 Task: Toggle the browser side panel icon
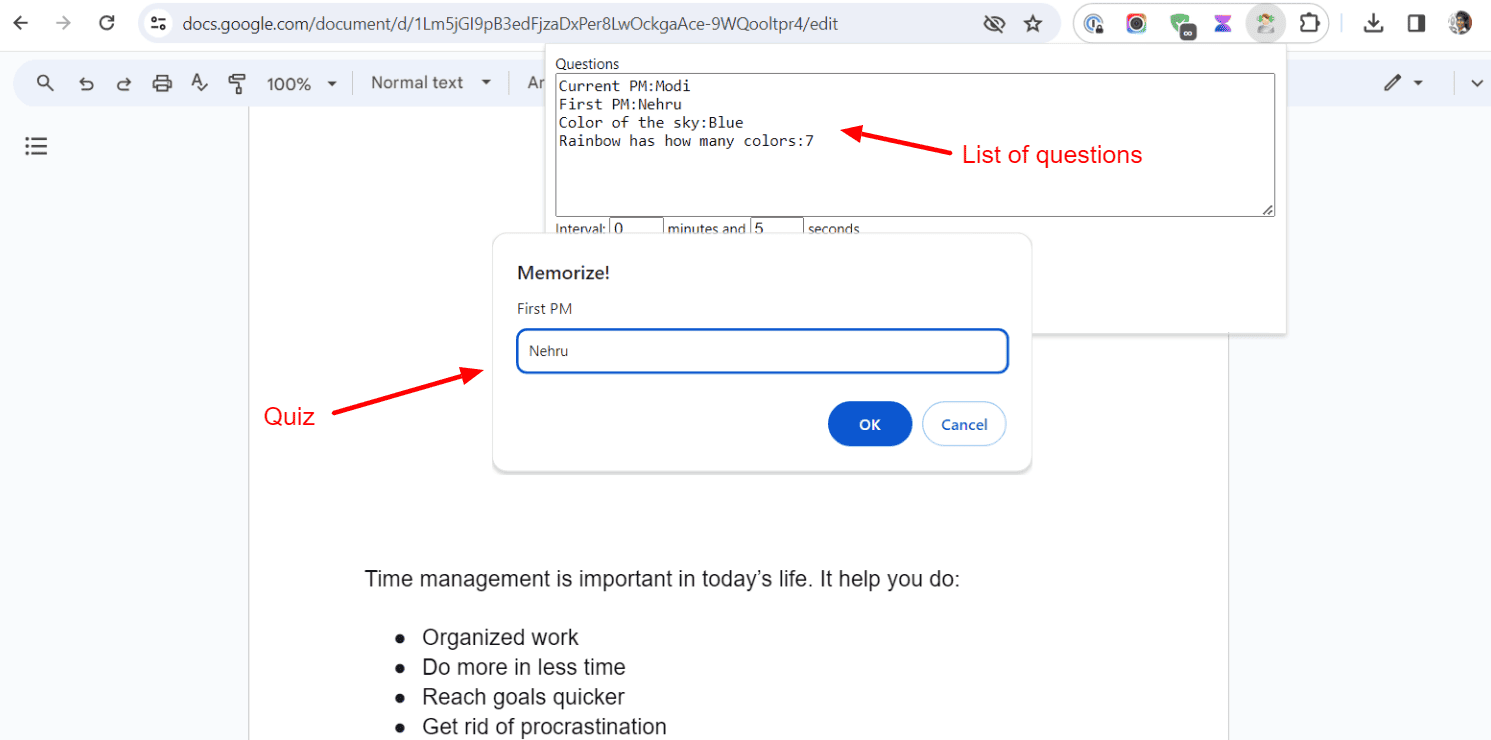click(x=1416, y=23)
